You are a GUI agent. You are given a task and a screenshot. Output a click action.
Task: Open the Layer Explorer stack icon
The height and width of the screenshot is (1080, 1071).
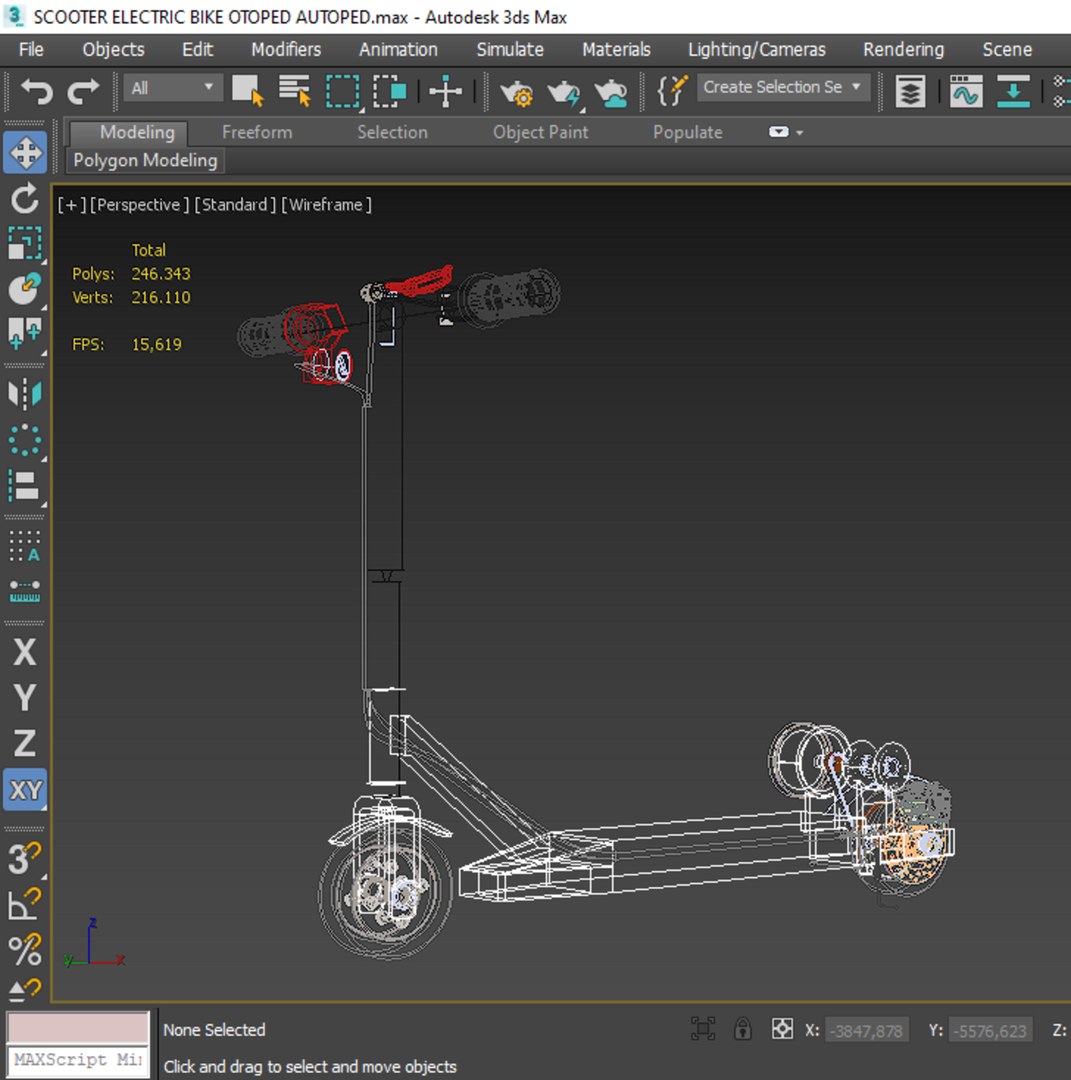(x=910, y=90)
